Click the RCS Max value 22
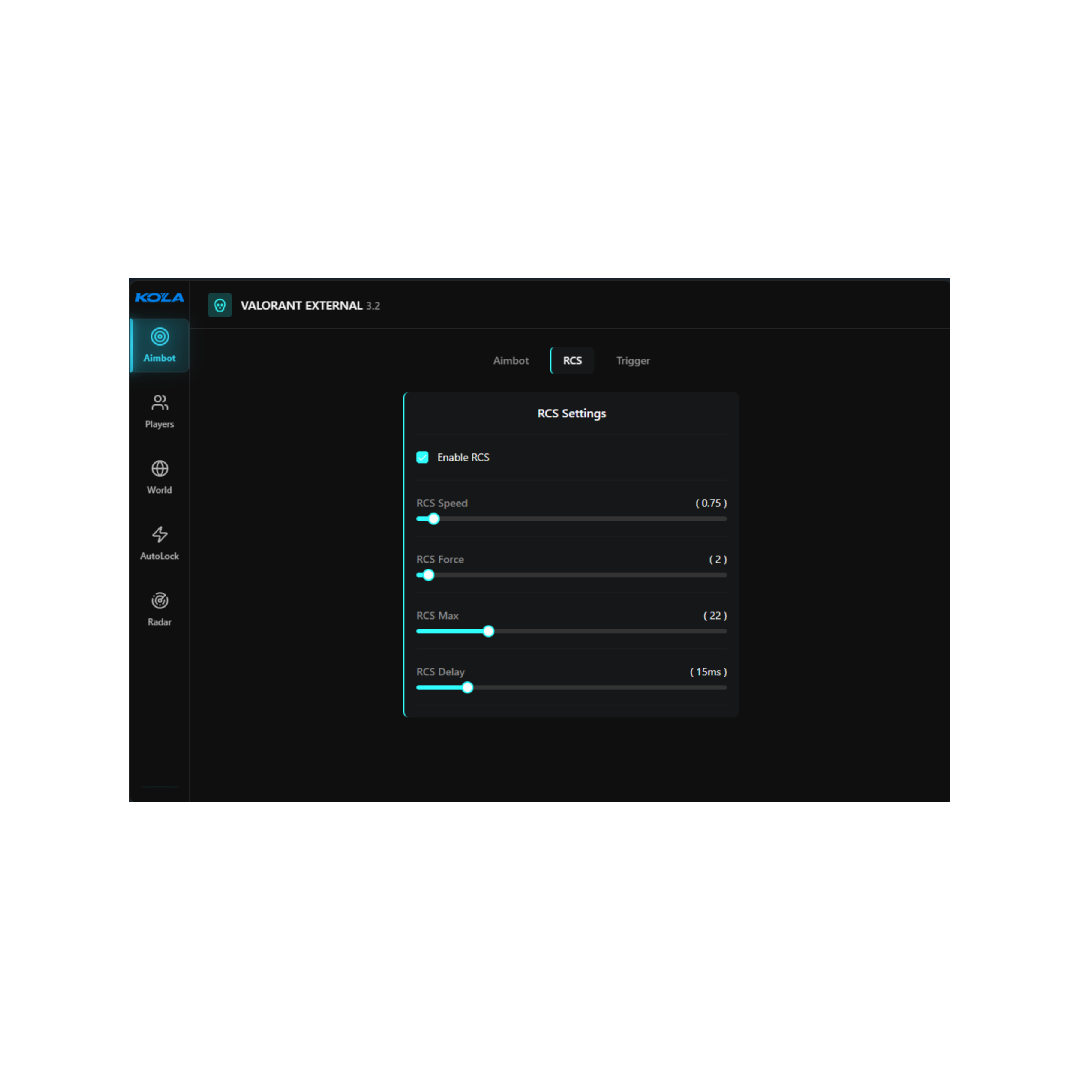1080x1080 pixels. 715,616
